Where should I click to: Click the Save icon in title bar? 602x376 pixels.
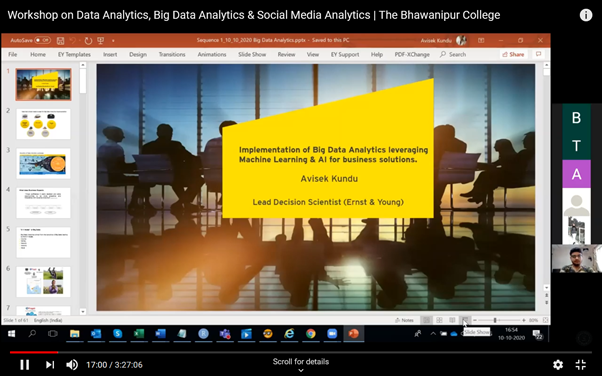(x=60, y=40)
